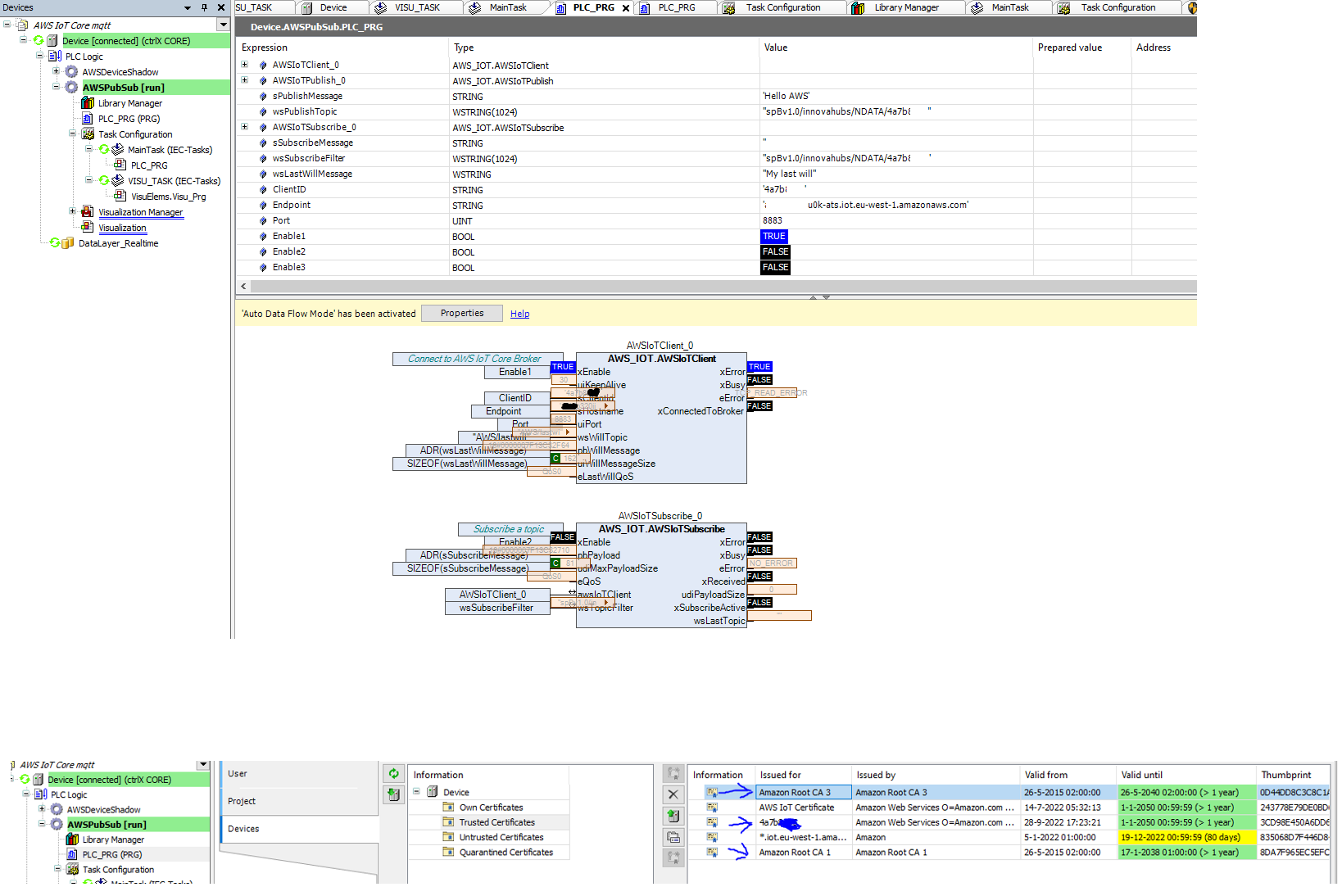This screenshot has height=896, width=1342.
Task: Expand the AWSIoTSubscribe_0 variable row
Action: 244,127
